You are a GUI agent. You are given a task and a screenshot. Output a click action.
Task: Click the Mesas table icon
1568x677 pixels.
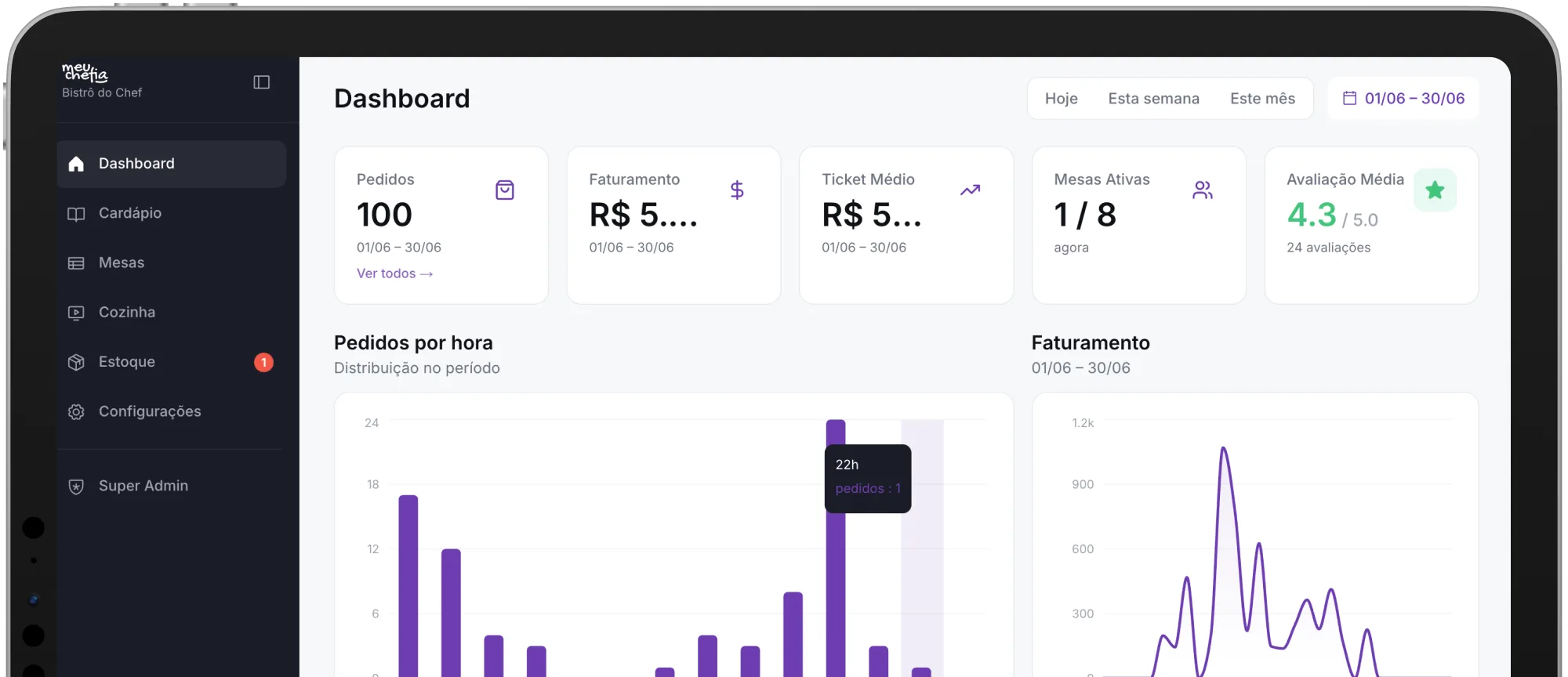click(x=76, y=263)
